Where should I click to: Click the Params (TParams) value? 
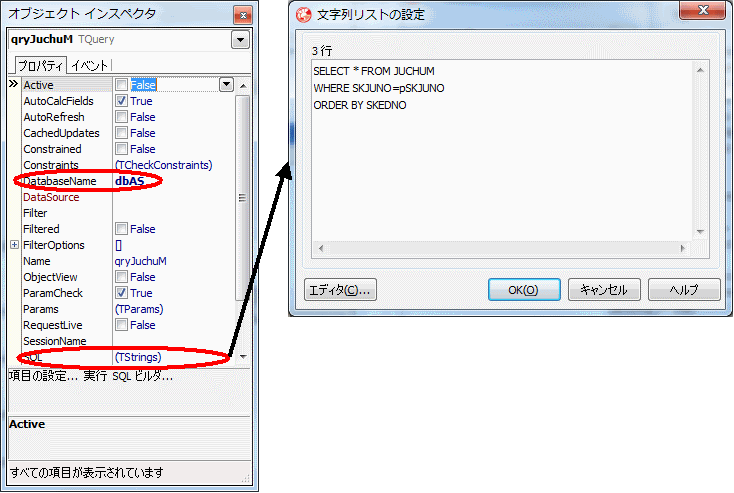(x=139, y=309)
